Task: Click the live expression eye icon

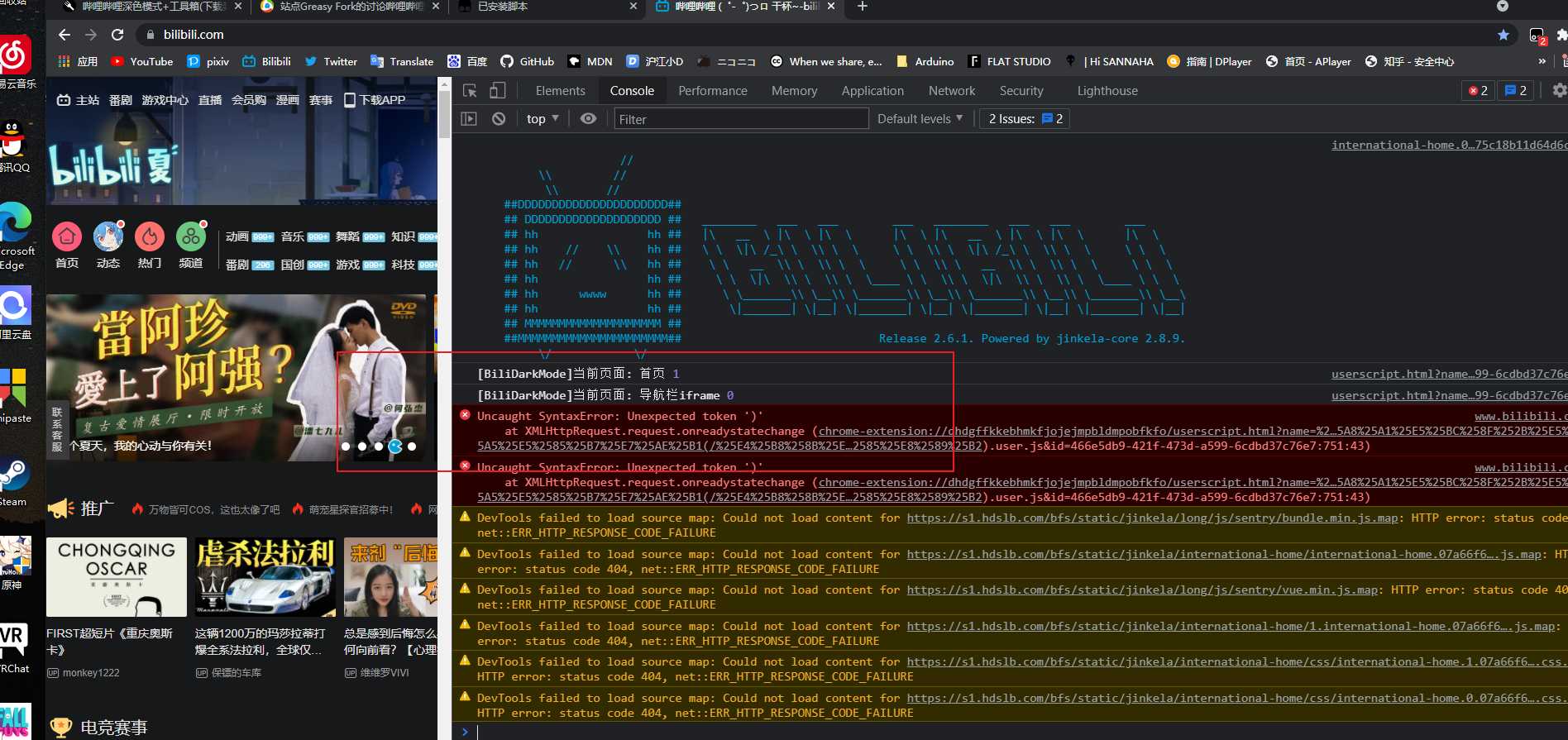Action: tap(588, 119)
